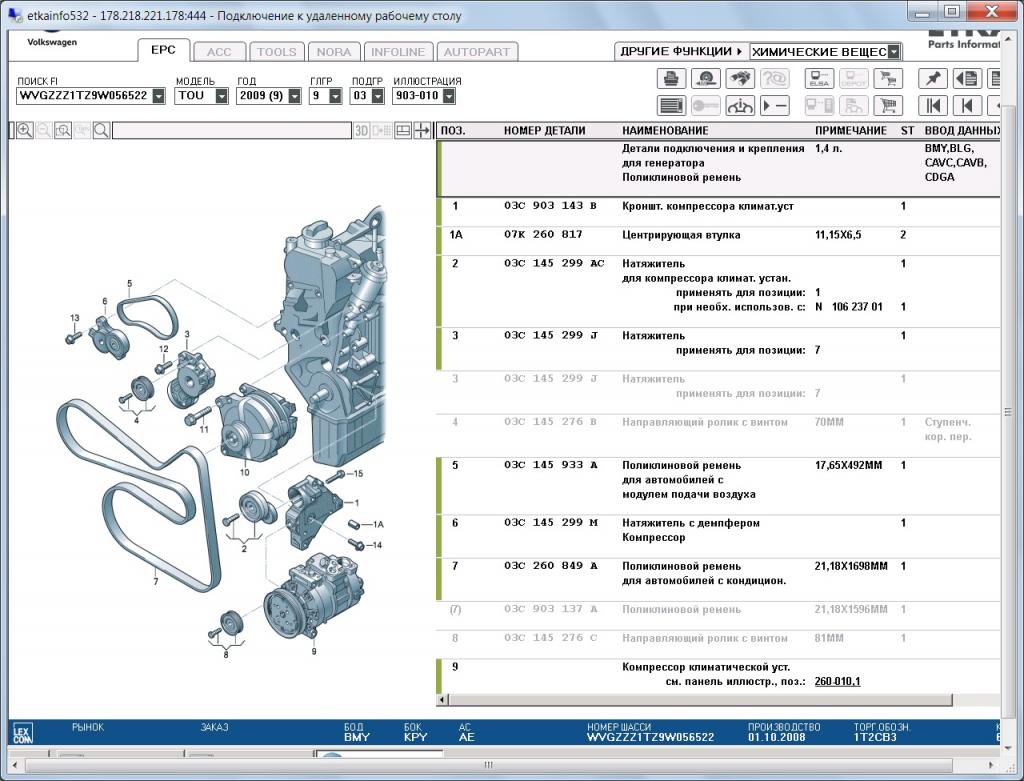The height and width of the screenshot is (781, 1024).
Task: Expand the МОДЕЛЬ dropdown showing TOU
Action: [x=222, y=96]
